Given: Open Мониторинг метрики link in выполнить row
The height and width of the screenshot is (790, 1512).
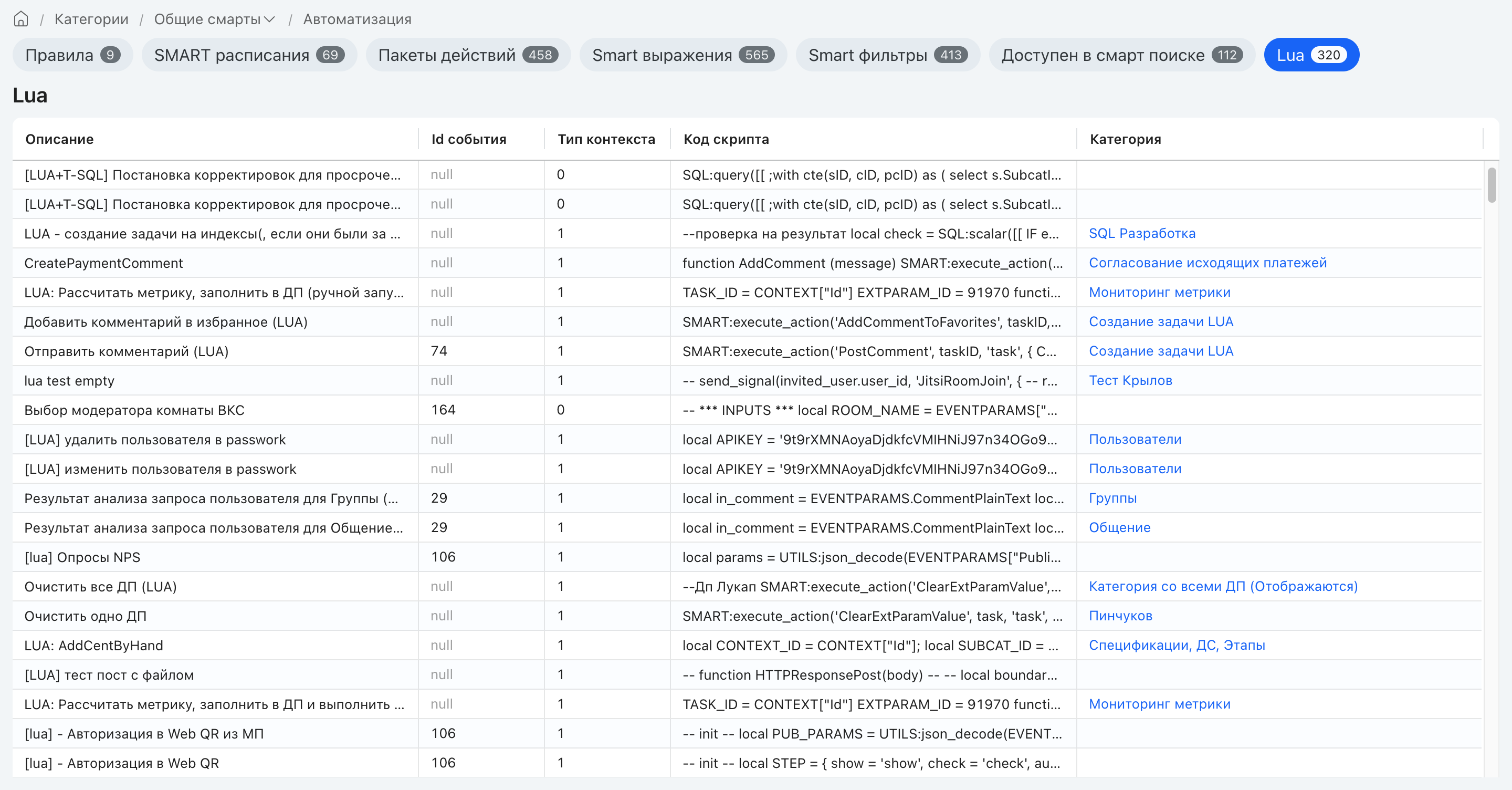Looking at the screenshot, I should tap(1159, 704).
